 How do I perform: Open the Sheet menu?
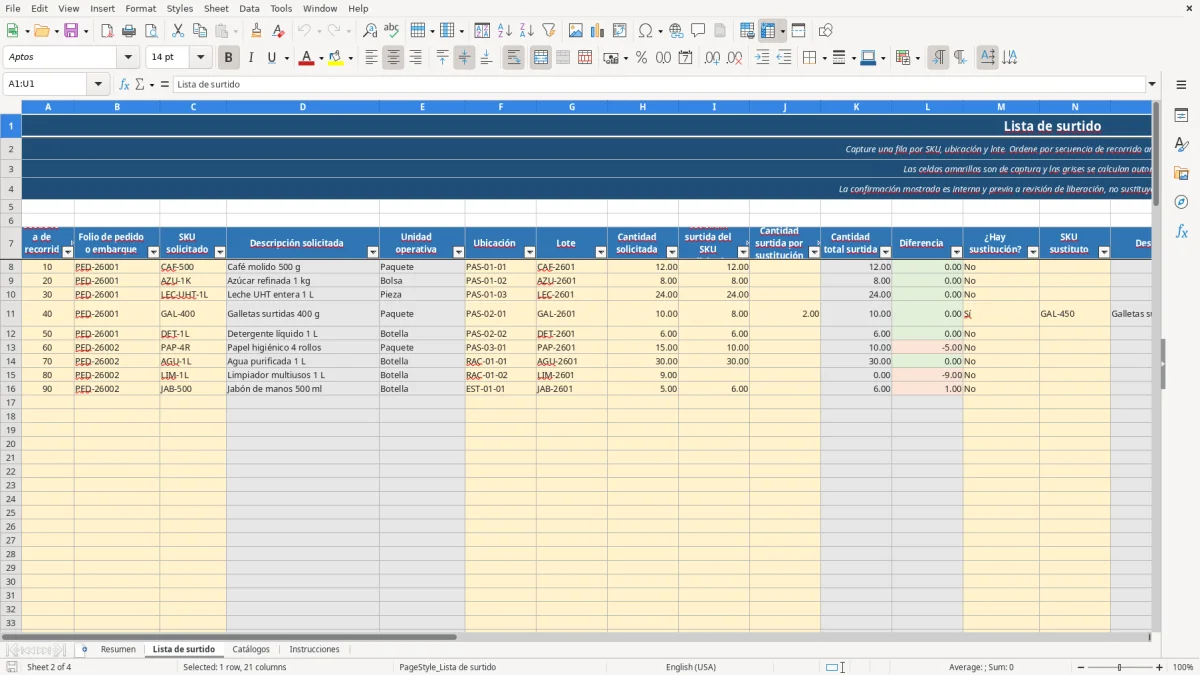pos(217,8)
